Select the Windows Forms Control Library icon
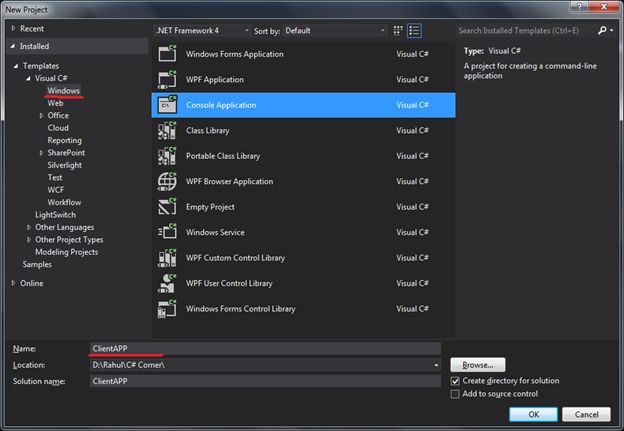This screenshot has height=431, width=624. pyautogui.click(x=167, y=308)
